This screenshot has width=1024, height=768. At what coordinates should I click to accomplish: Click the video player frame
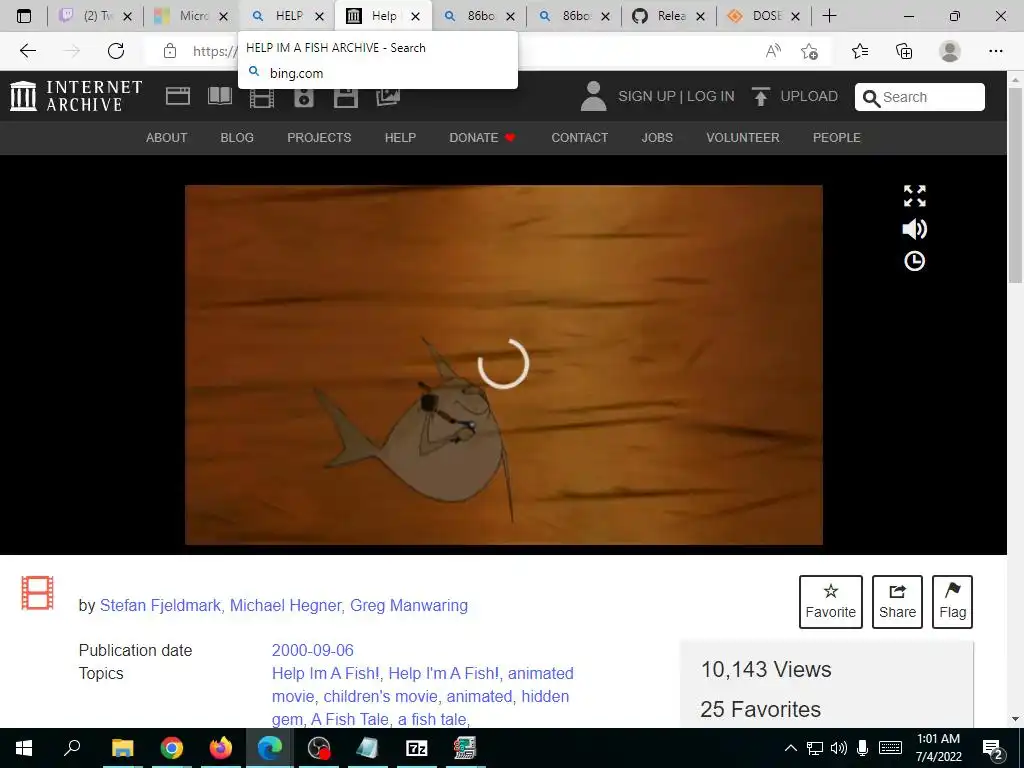tap(504, 364)
